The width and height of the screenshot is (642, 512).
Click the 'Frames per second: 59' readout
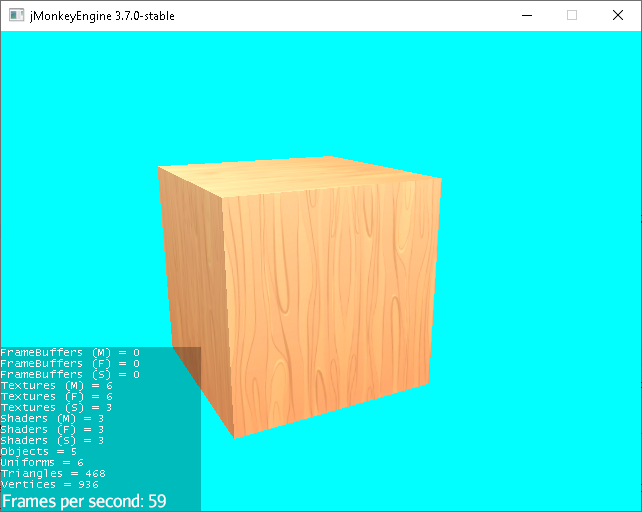click(84, 501)
